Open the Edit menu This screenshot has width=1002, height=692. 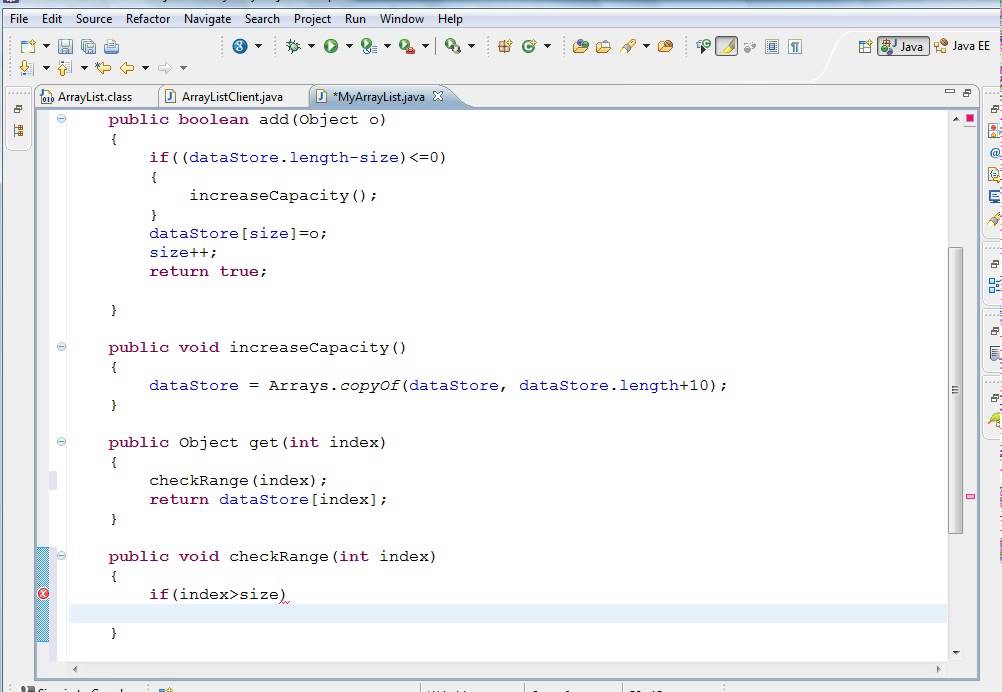coord(52,19)
